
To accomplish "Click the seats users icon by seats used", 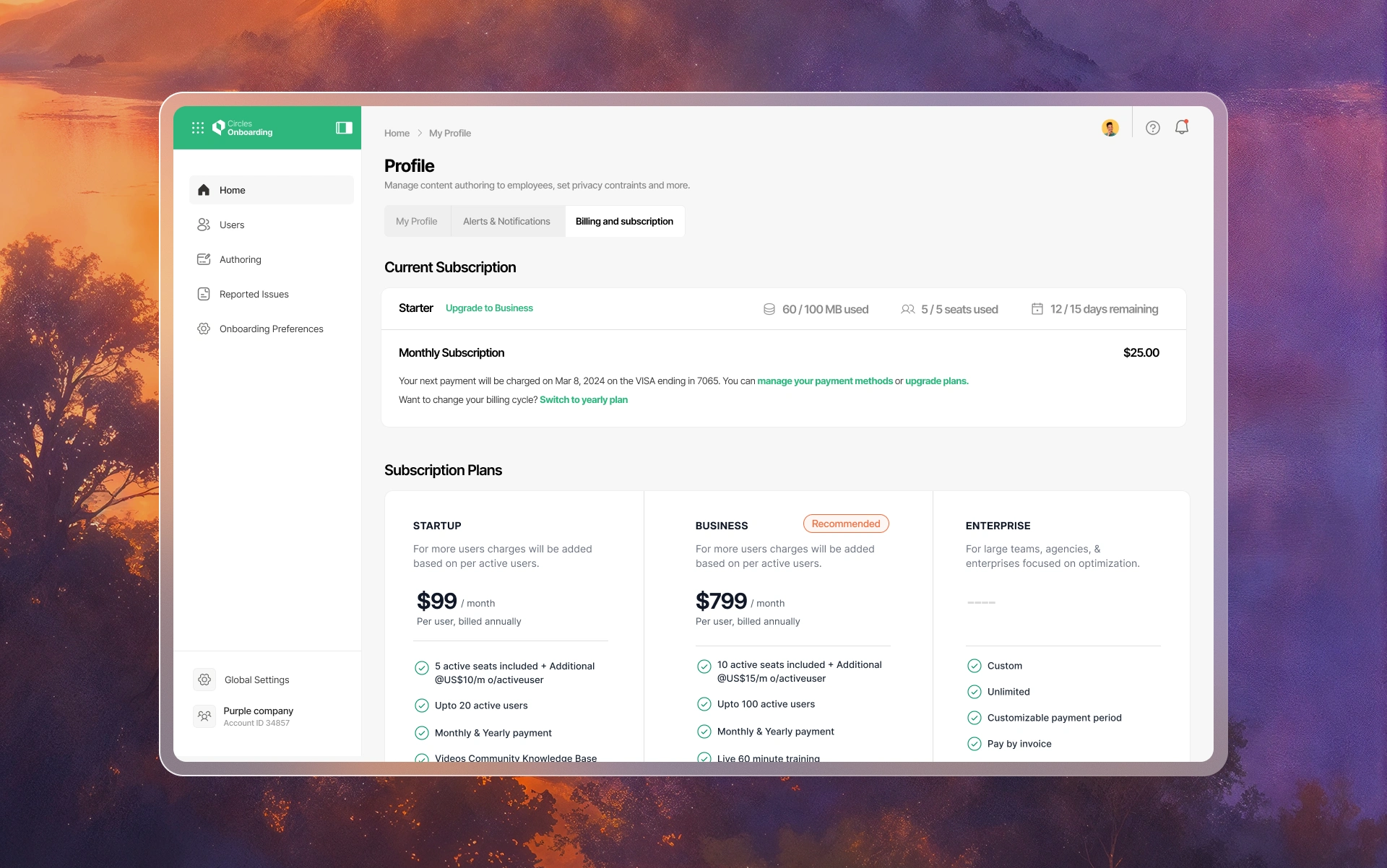I will tap(908, 309).
